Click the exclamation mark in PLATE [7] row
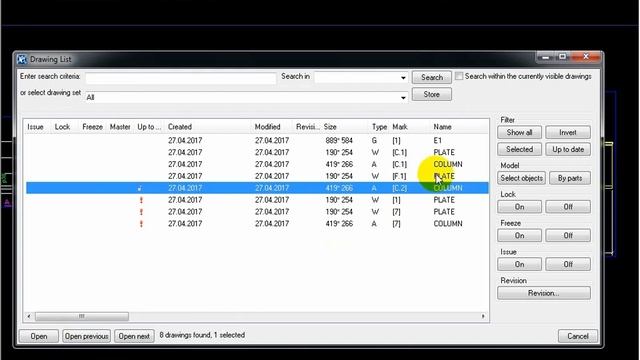The height and width of the screenshot is (360, 640). pos(141,212)
